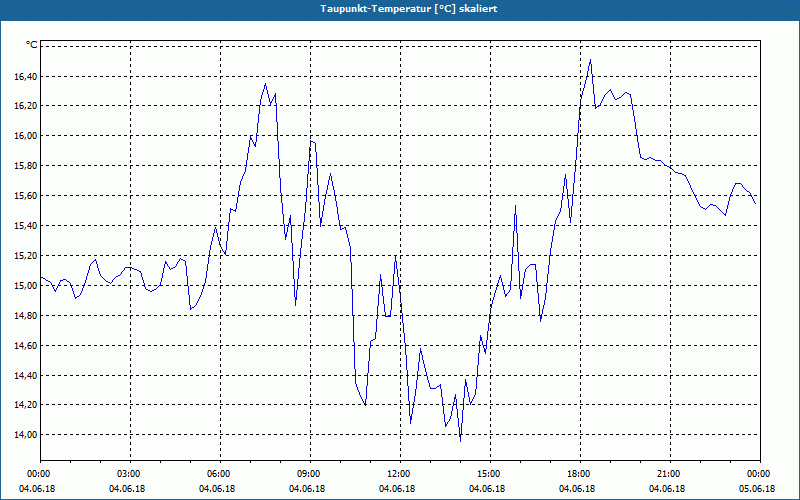This screenshot has width=800, height=500.
Task: Click the 15,00 y-axis value
Action: click(x=24, y=286)
